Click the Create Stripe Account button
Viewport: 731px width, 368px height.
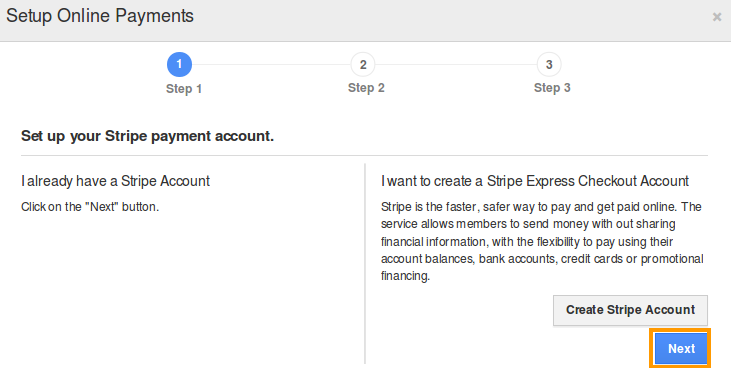630,310
